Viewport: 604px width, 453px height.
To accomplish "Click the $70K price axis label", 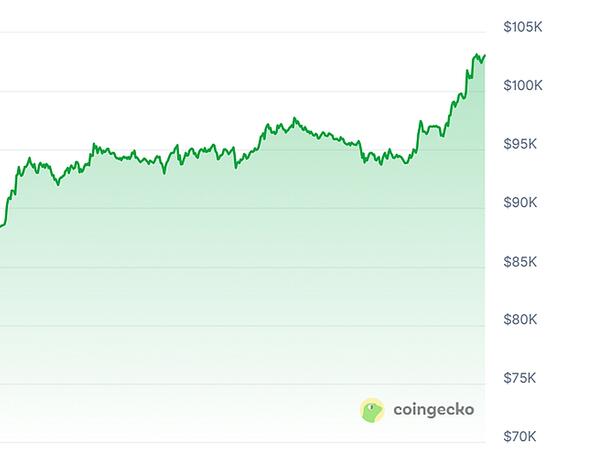I will pyautogui.click(x=522, y=437).
